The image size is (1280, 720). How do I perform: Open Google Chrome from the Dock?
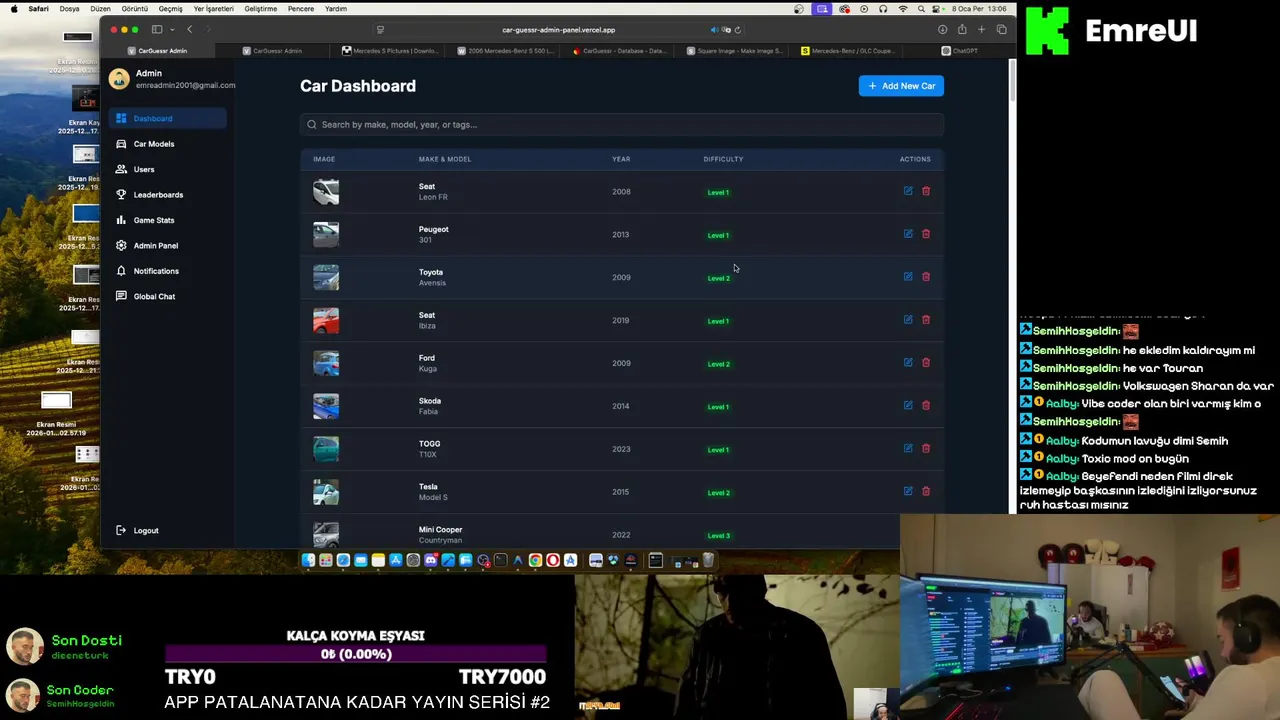click(535, 561)
